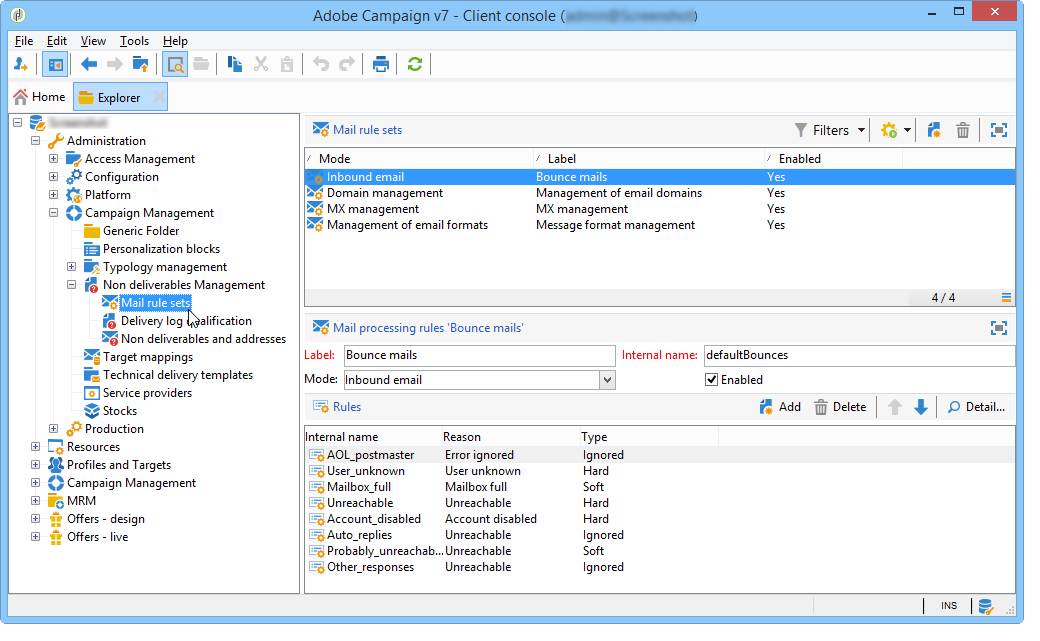Click the green refresh toolbar icon

tap(415, 64)
